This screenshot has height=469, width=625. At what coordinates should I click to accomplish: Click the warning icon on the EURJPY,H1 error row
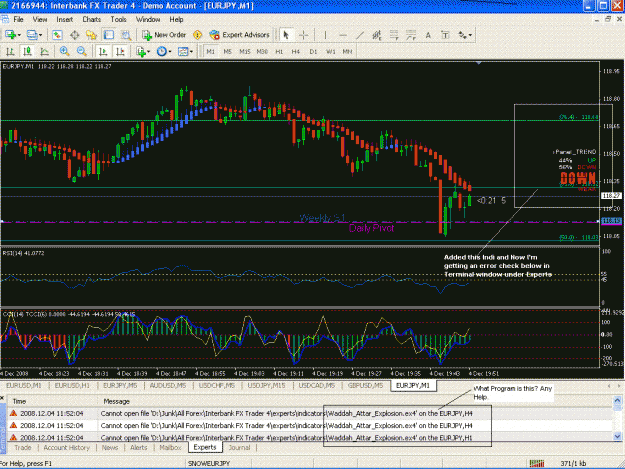pos(14,437)
